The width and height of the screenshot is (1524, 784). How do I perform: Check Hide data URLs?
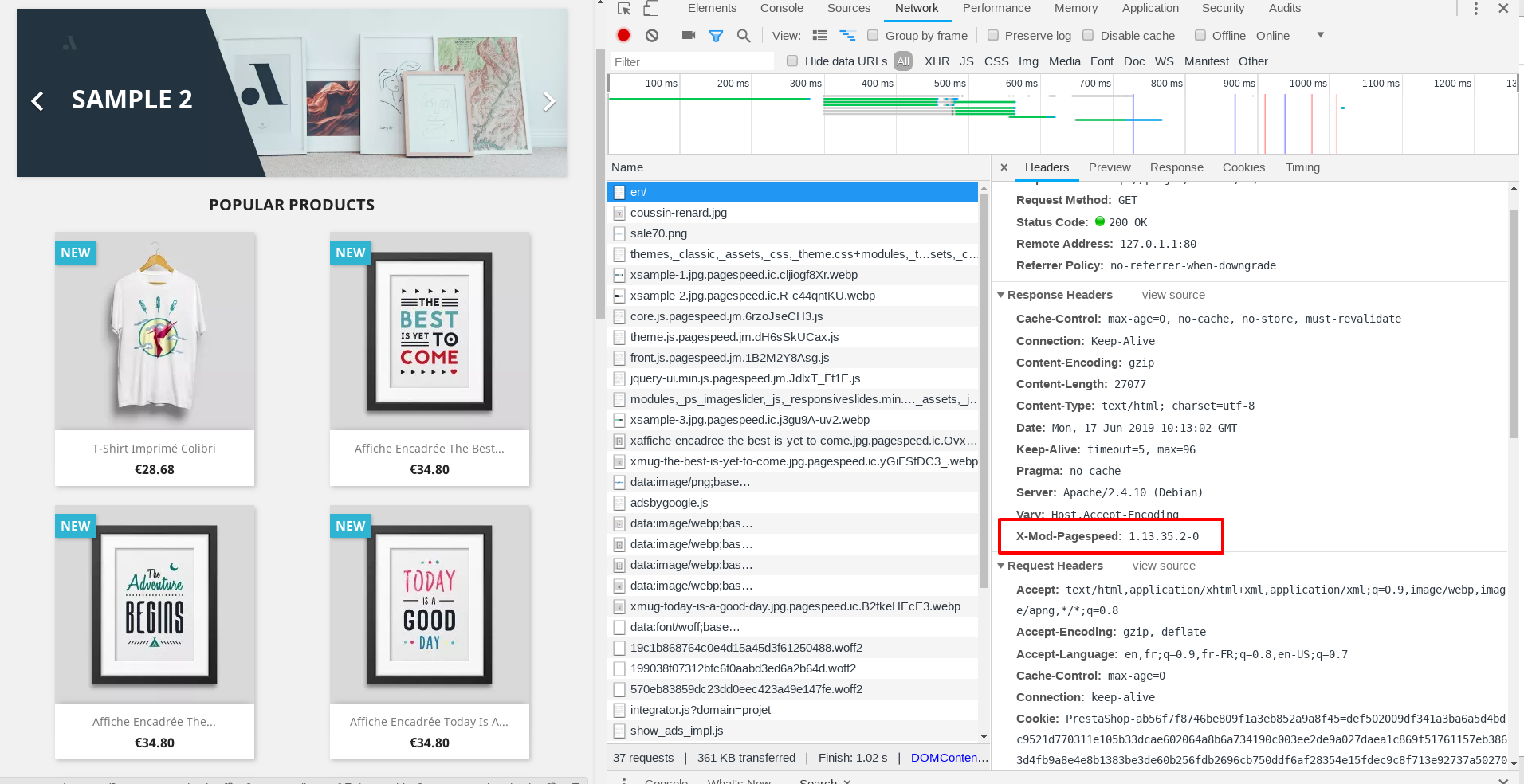tap(792, 61)
